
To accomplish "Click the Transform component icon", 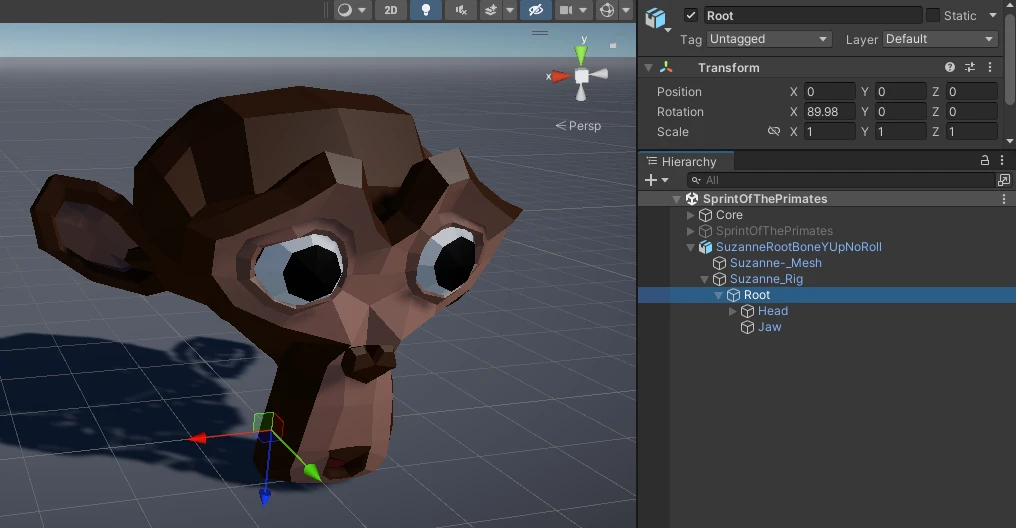I will 666,67.
